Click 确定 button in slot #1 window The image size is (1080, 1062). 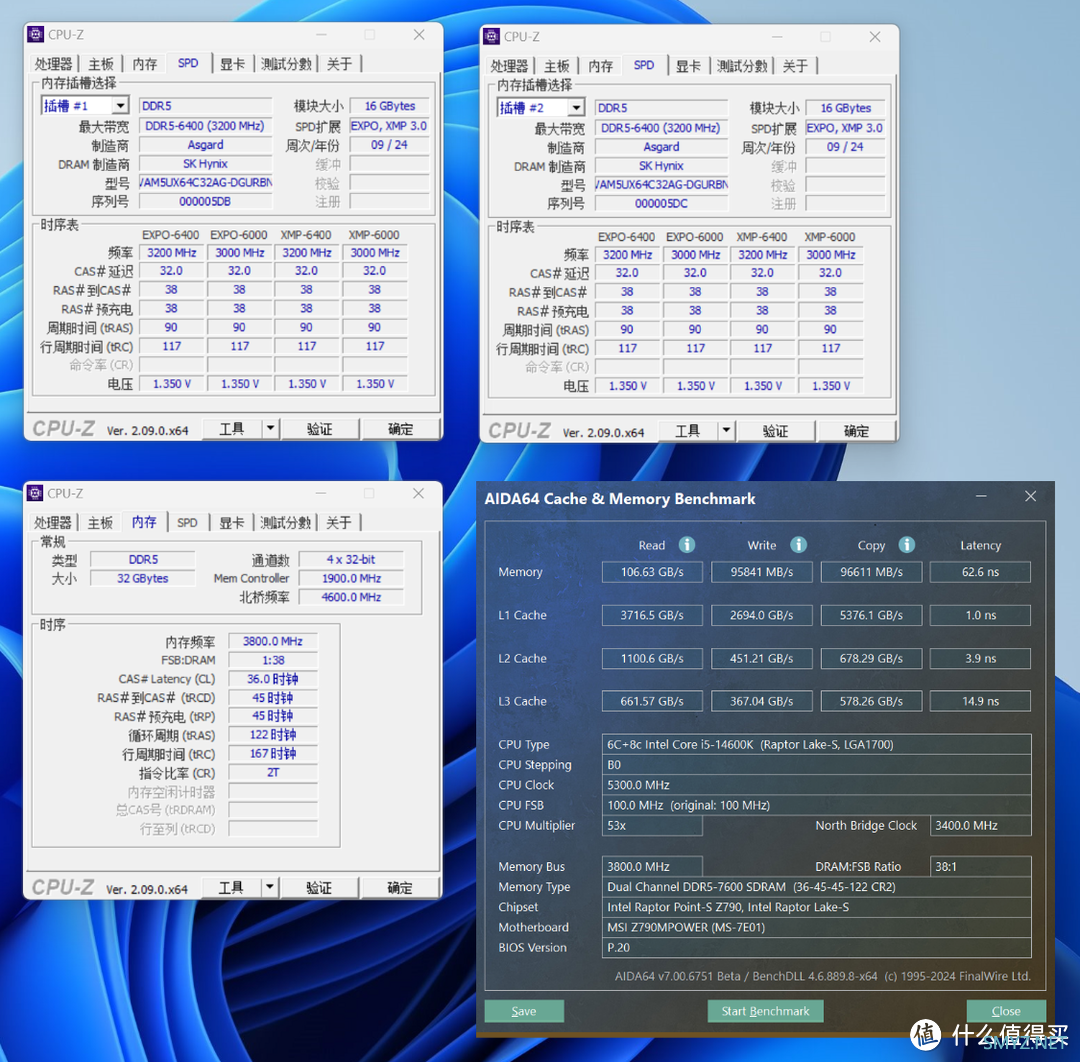pyautogui.click(x=400, y=428)
